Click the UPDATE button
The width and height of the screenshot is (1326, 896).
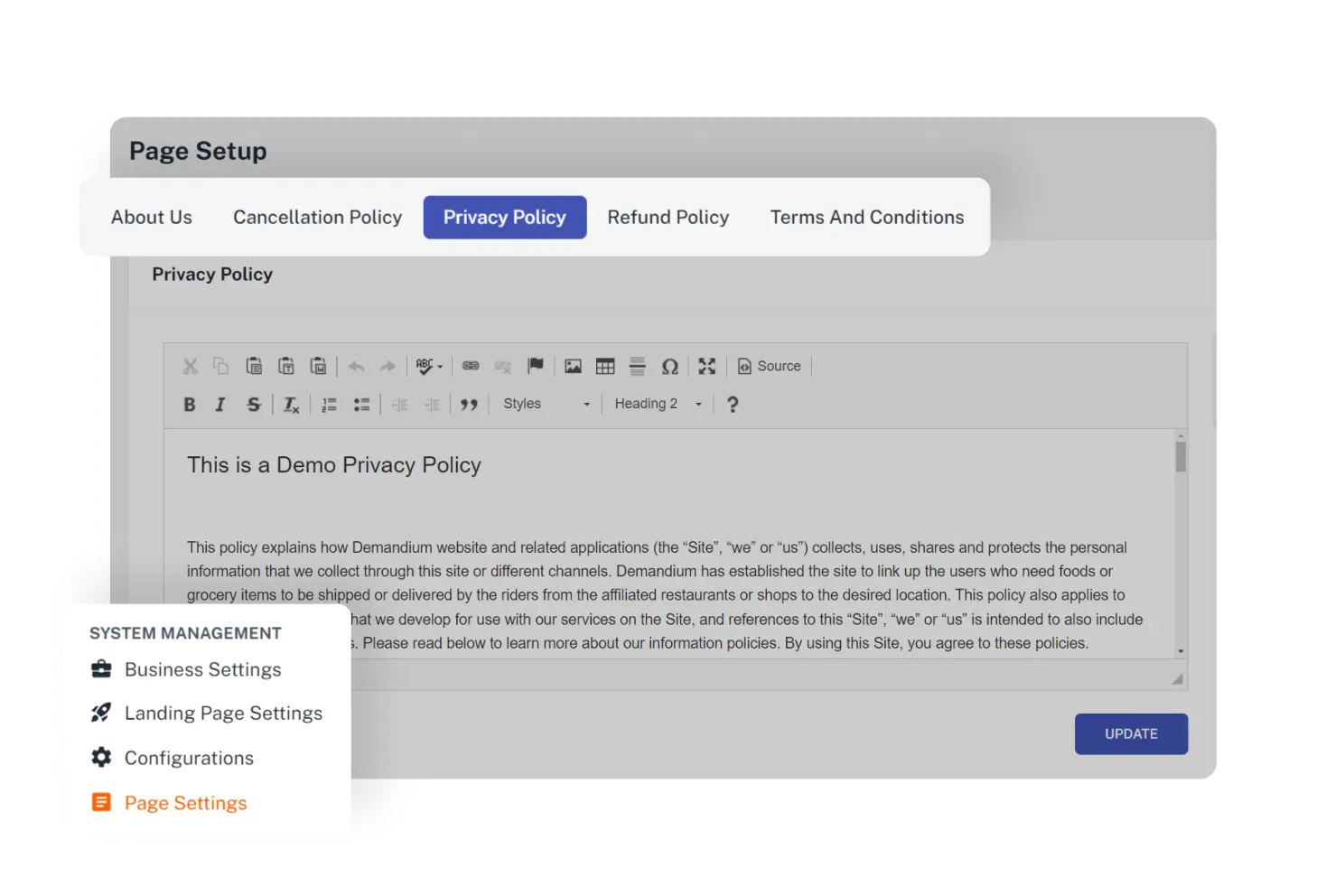pos(1131,734)
